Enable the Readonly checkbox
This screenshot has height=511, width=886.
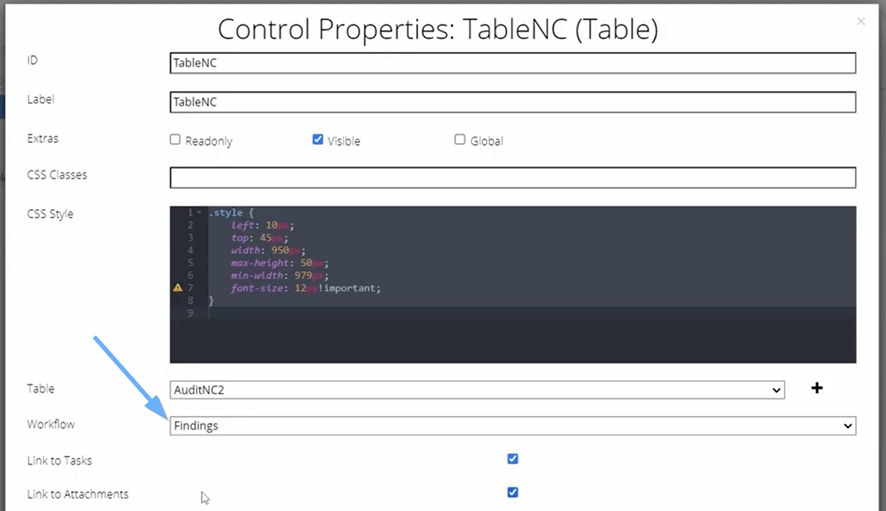[175, 140]
